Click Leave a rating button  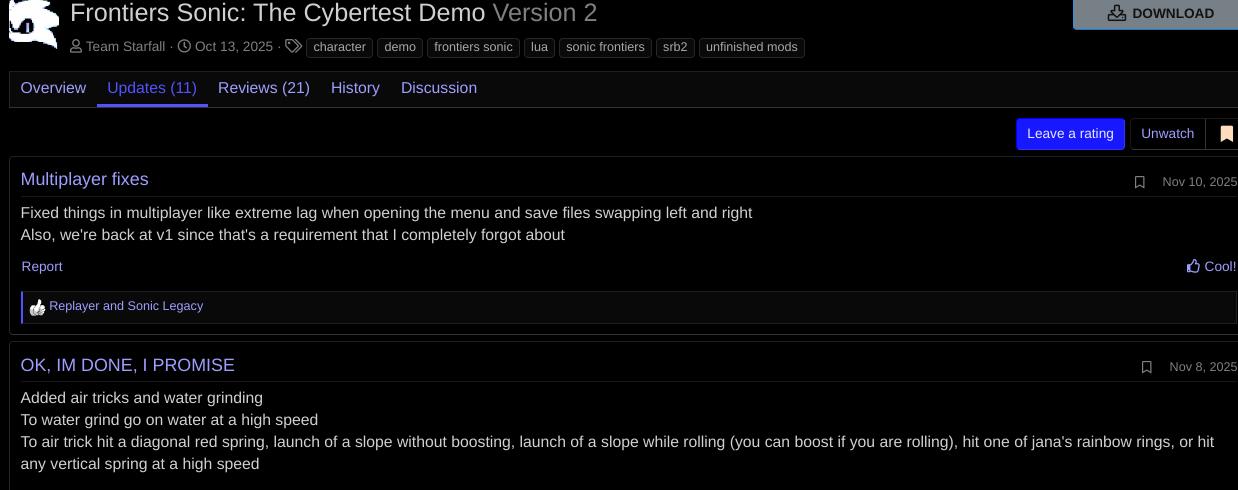[1070, 134]
